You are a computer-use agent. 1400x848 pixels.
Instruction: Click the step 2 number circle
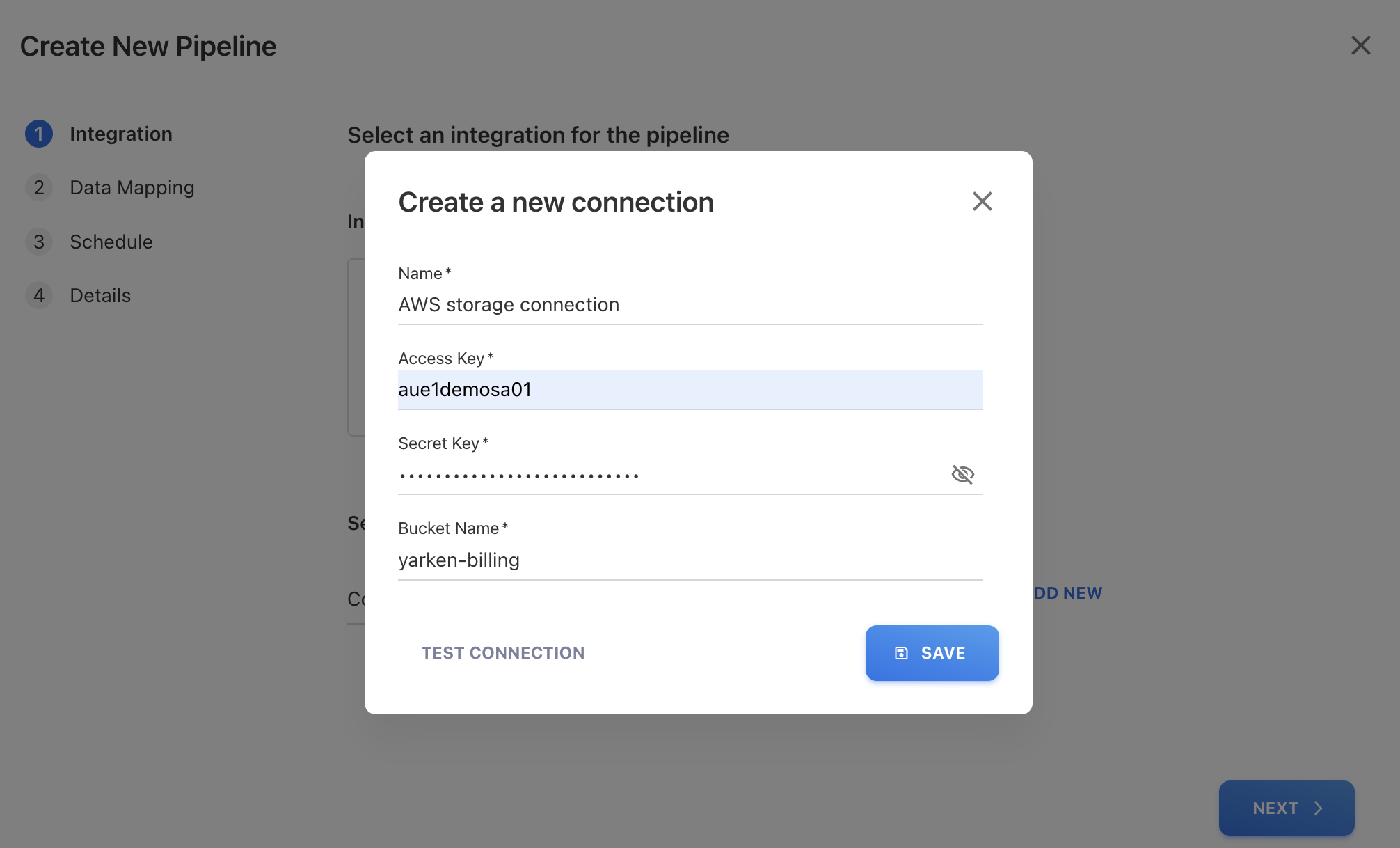(39, 188)
